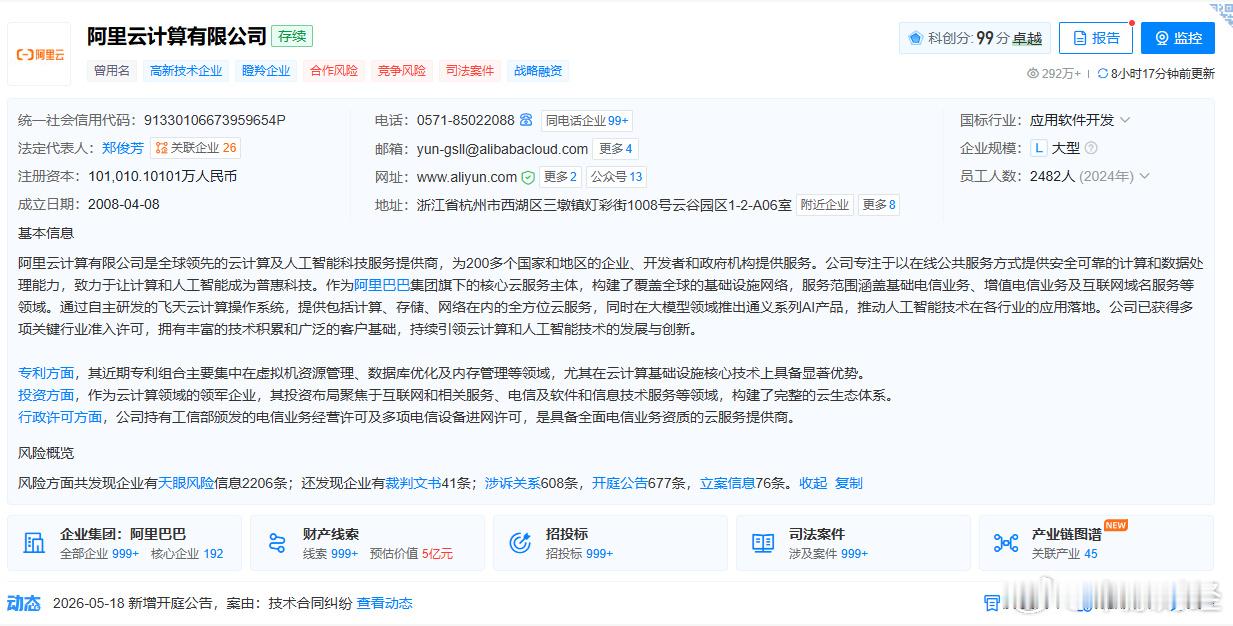Open the 涉诉关系 link
Viewport: 1233px width, 626px height.
[x=513, y=483]
